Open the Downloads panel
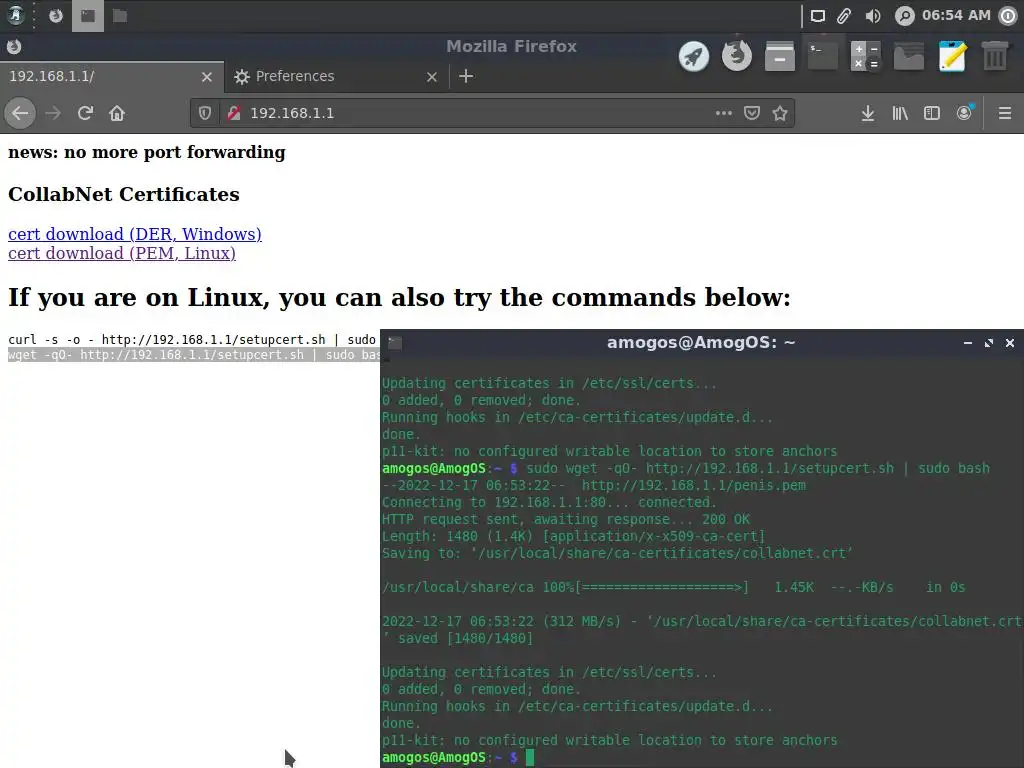 pos(867,113)
